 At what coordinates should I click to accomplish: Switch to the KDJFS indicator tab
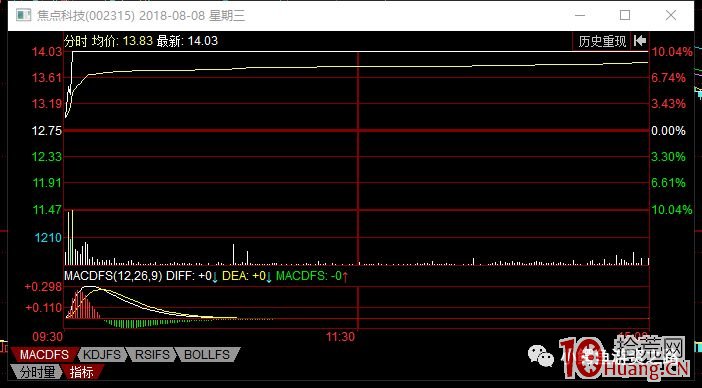[103, 354]
